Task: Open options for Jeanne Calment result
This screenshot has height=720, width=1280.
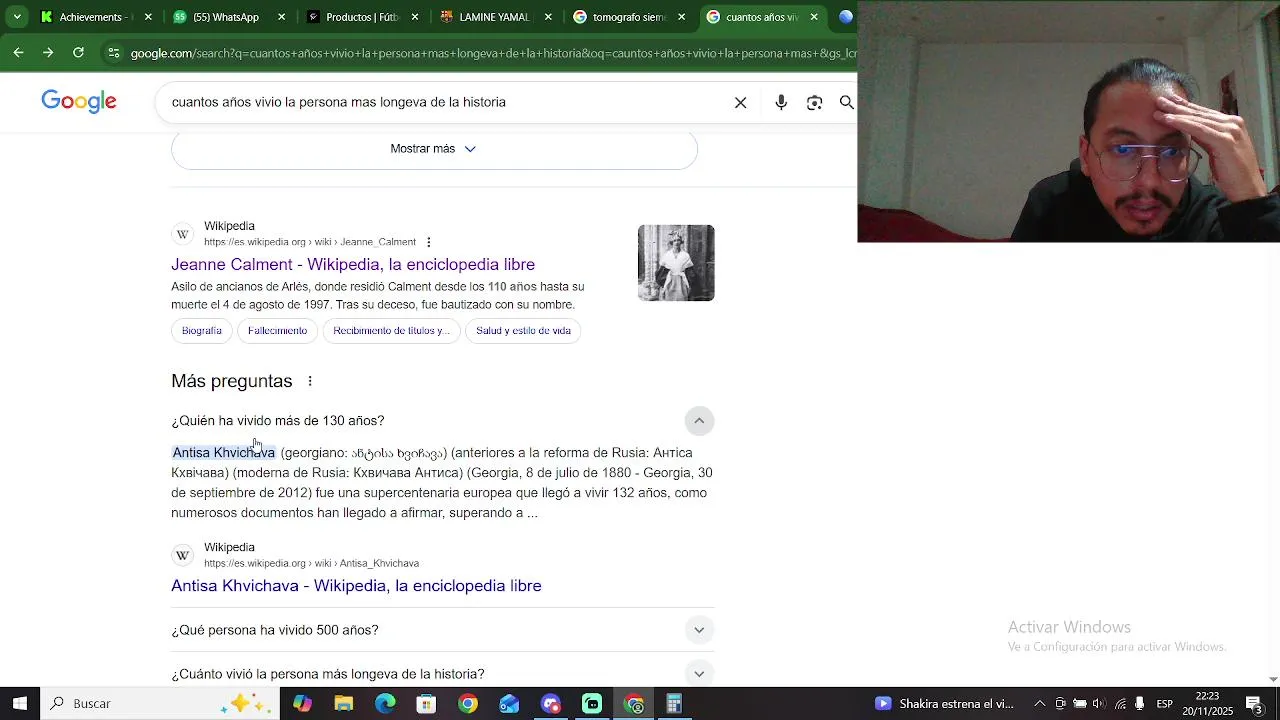Action: point(428,242)
